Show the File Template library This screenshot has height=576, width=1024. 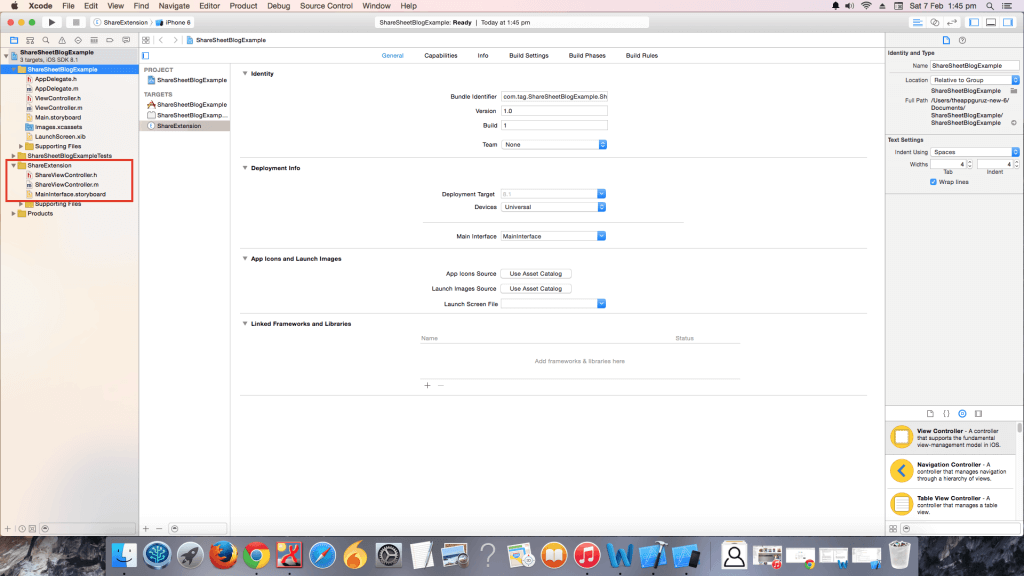coord(930,413)
